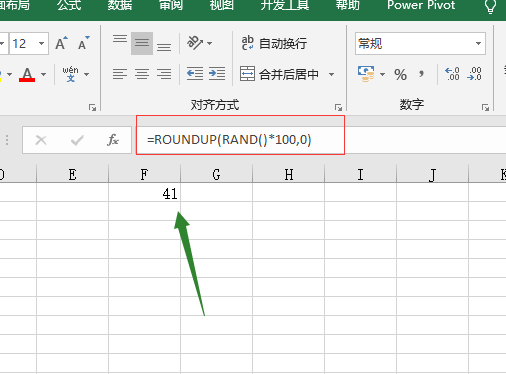The width and height of the screenshot is (506, 374).
Task: Cancel formula entry with X button
Action: [x=41, y=140]
